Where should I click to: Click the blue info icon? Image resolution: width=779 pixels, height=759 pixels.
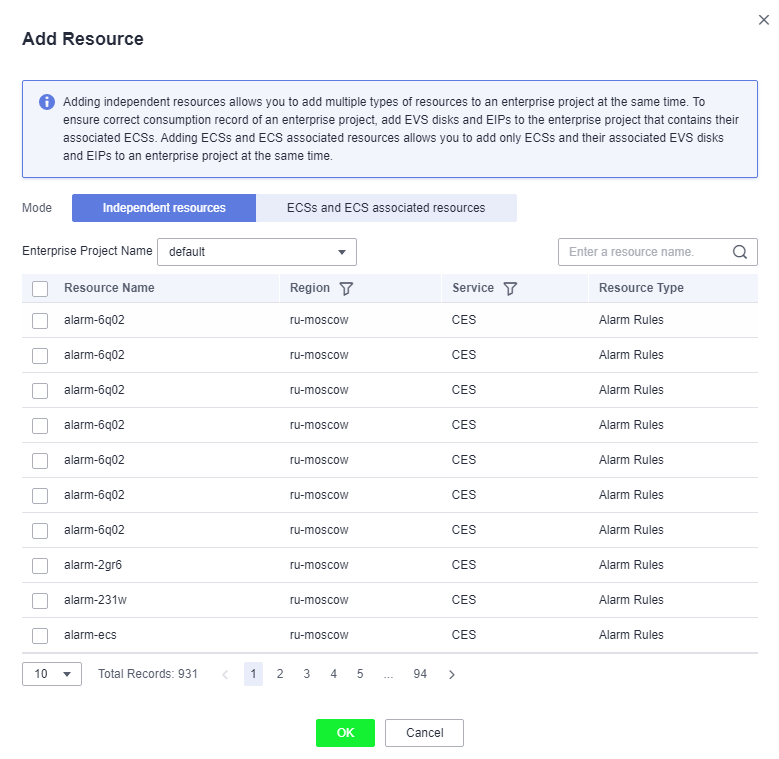coord(47,102)
